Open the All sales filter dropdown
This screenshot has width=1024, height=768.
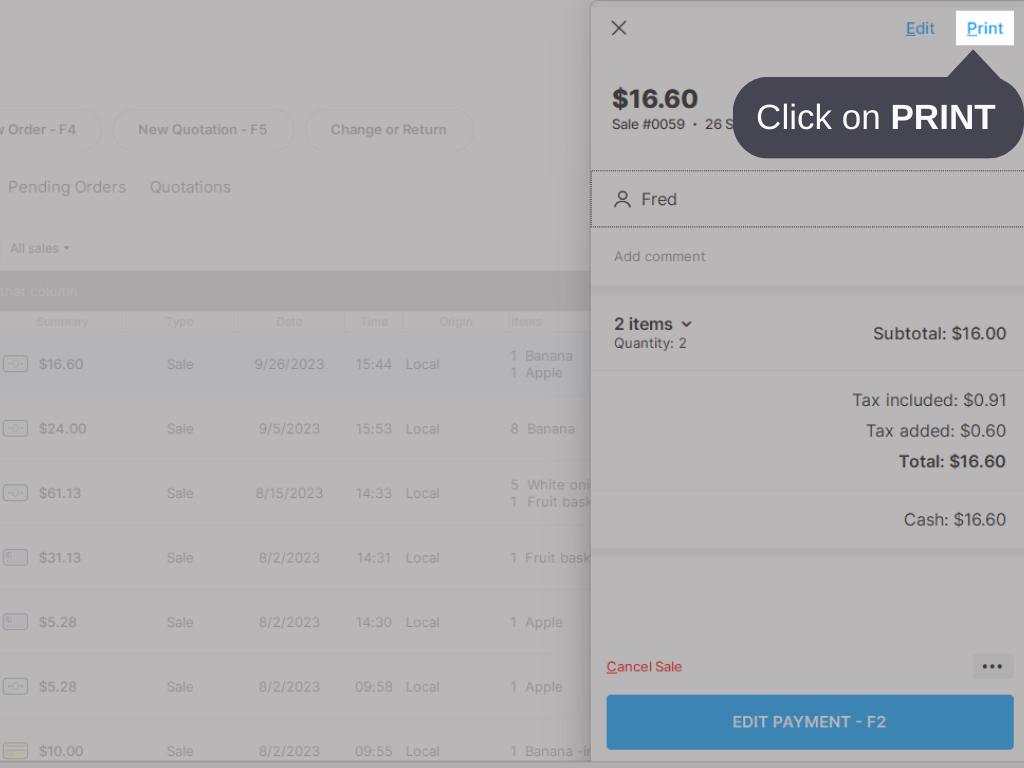pos(38,248)
